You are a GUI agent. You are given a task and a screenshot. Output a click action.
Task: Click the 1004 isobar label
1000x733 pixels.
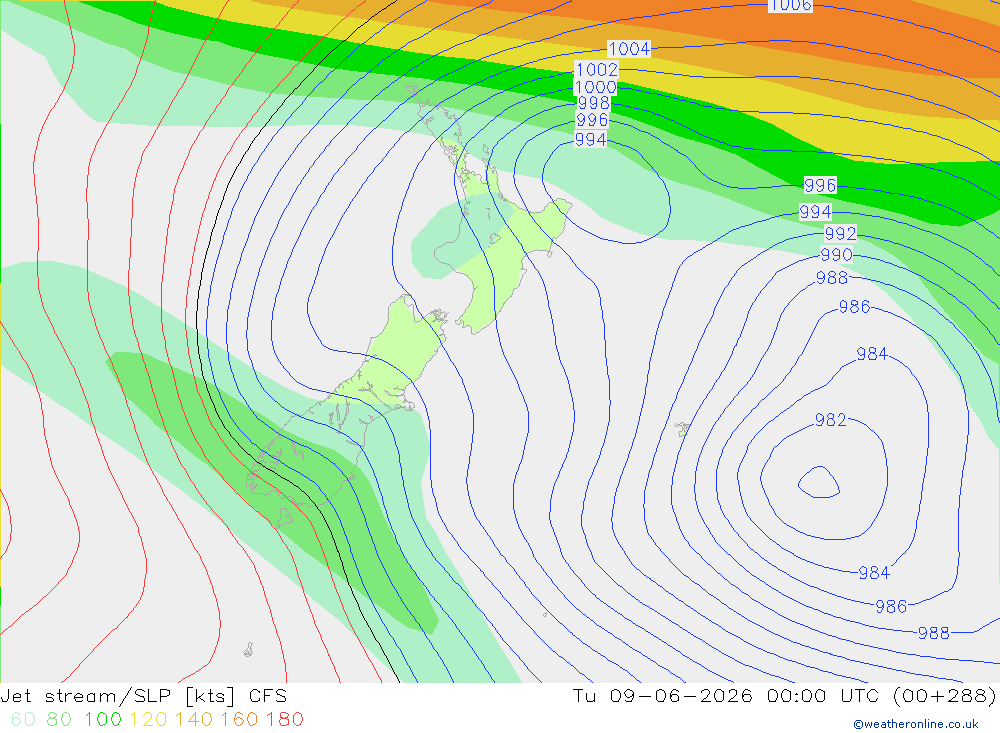[629, 48]
